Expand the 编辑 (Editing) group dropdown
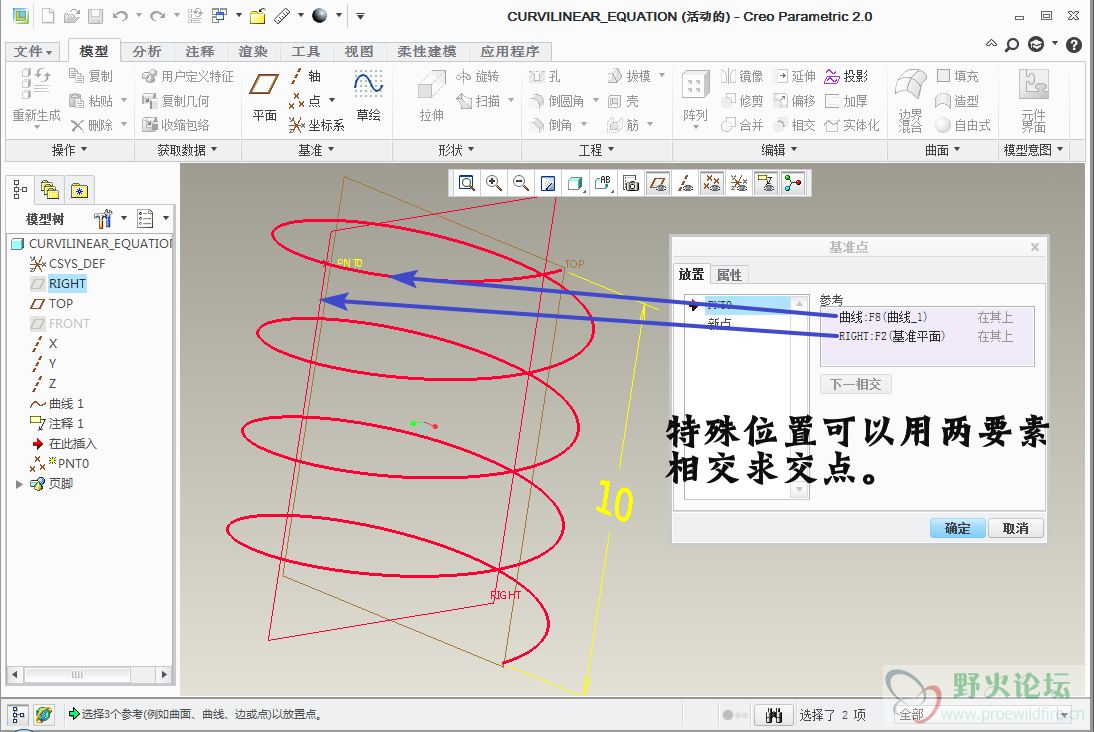The width and height of the screenshot is (1094, 732). tap(779, 150)
